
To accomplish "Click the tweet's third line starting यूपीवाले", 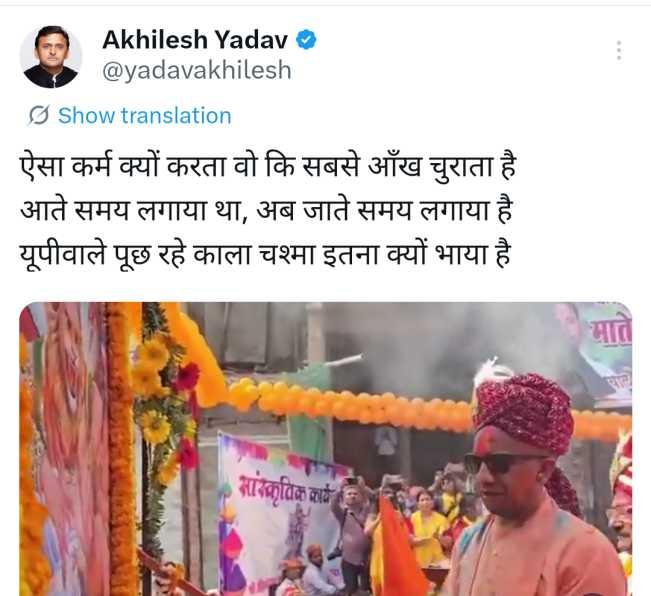I will [265, 254].
